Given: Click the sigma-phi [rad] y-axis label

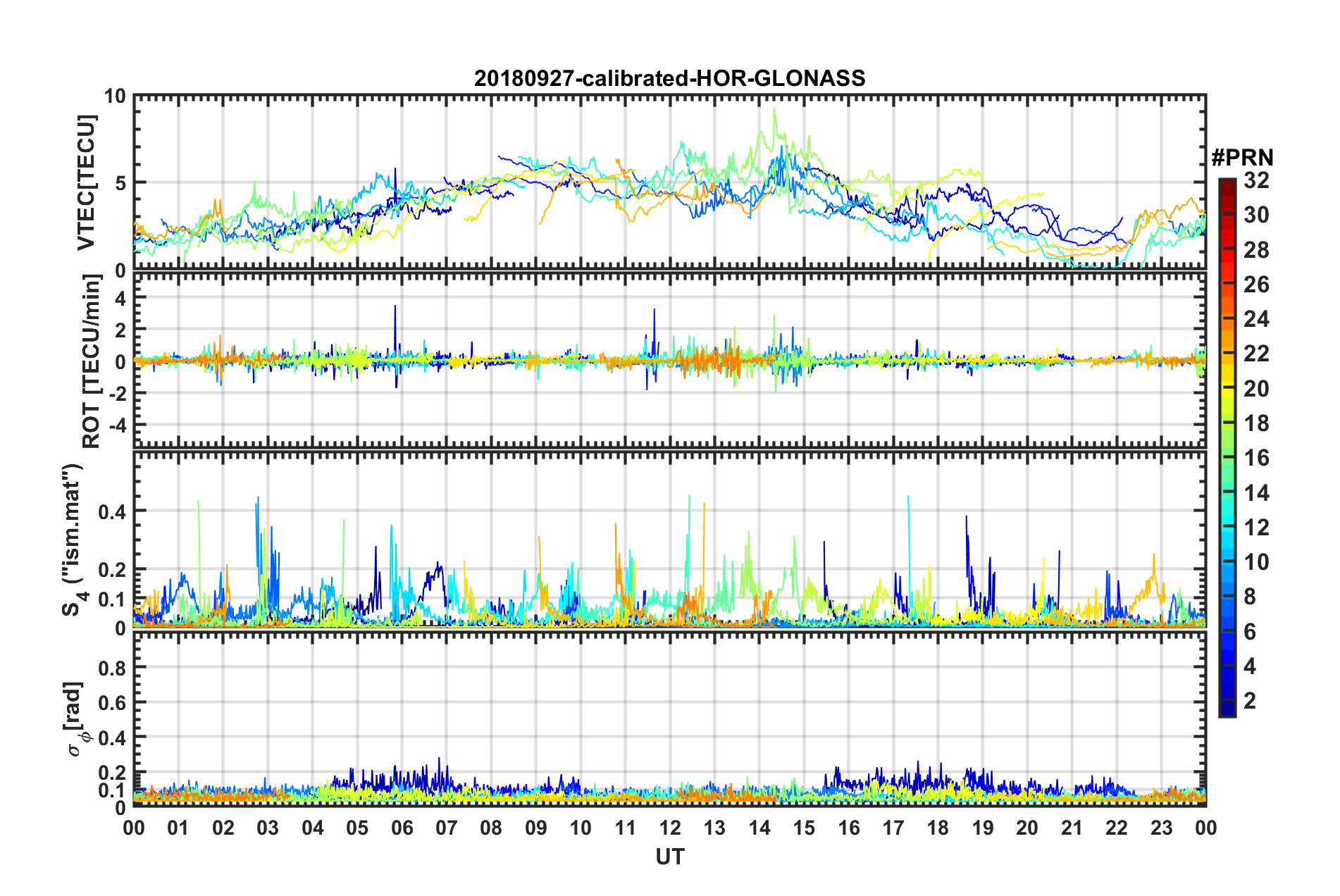Looking at the screenshot, I should [75, 719].
